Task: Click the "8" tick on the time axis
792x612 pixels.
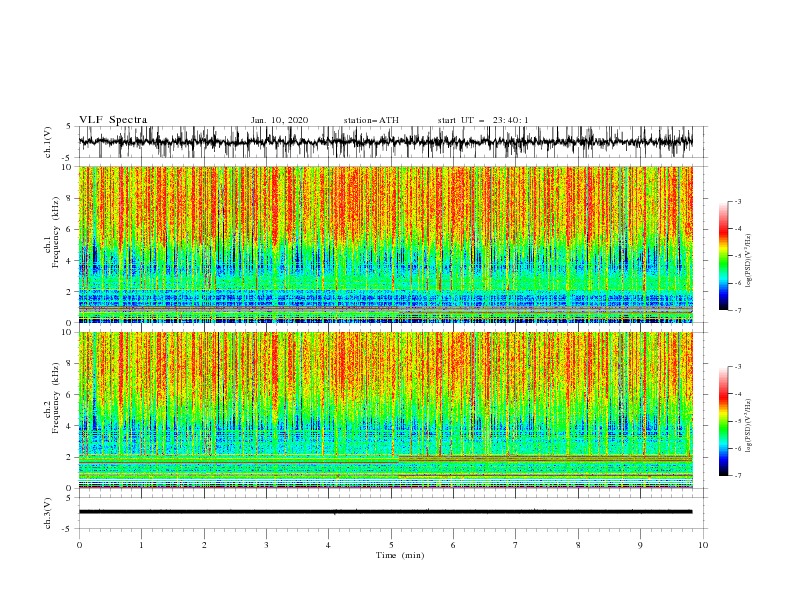Action: pos(578,545)
